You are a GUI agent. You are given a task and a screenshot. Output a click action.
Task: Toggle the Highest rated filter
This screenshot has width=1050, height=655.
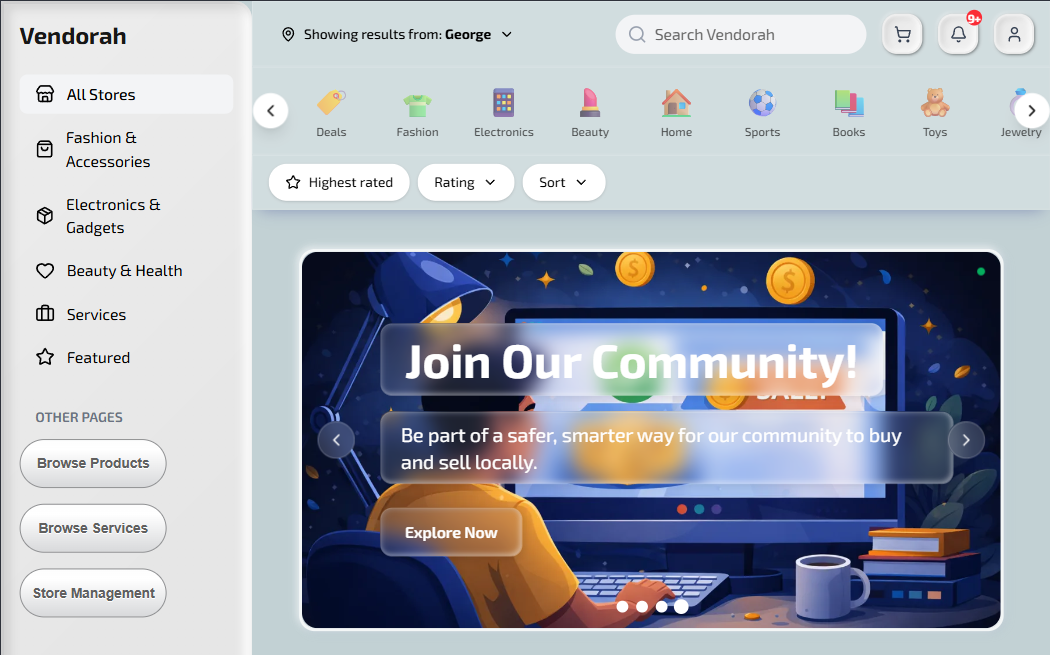point(340,182)
